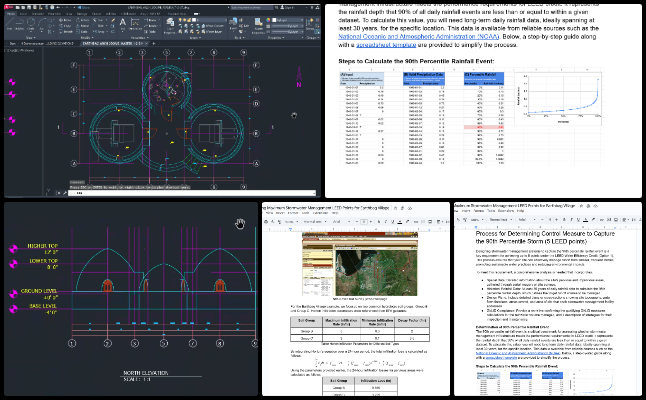Select the Arc drawing tool

(42, 23)
